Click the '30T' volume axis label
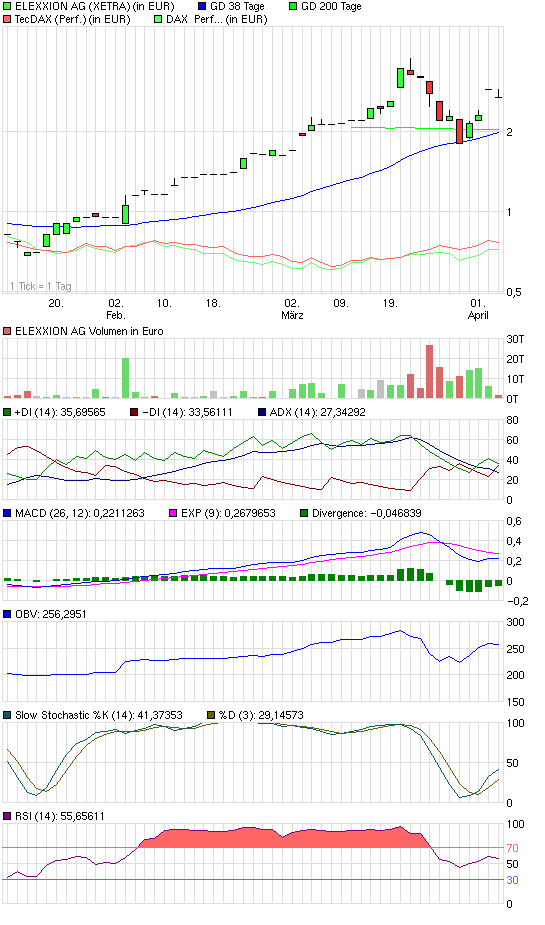This screenshot has width=545, height=925. tap(516, 339)
